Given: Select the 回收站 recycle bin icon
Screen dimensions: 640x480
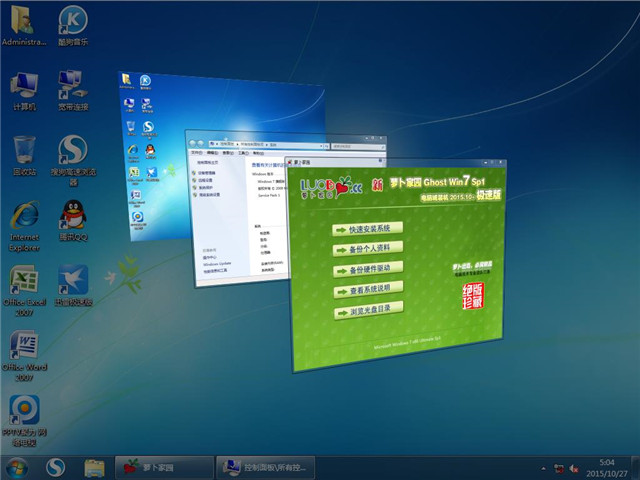Looking at the screenshot, I should [24, 156].
